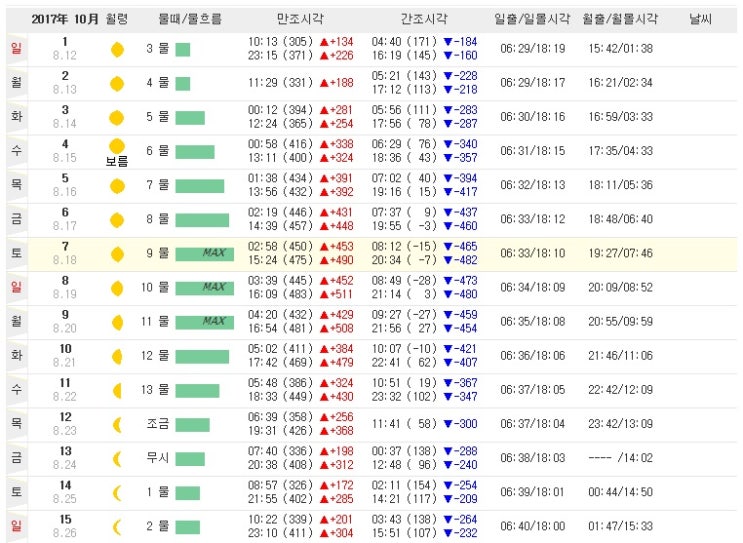Click the blue down arrow beside -300

coord(448,424)
